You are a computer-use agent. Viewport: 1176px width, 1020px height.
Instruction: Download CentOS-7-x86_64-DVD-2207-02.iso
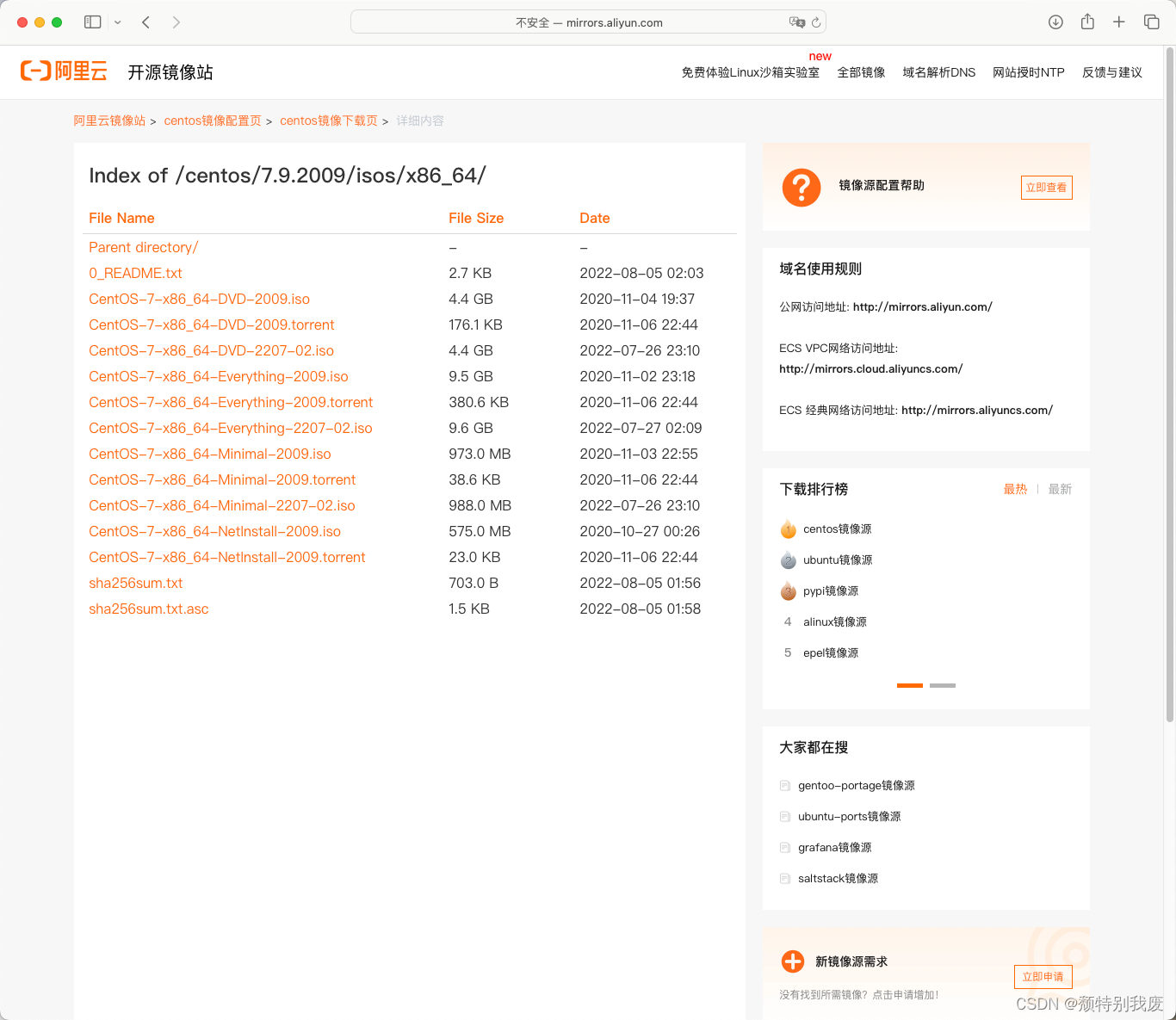tap(211, 350)
